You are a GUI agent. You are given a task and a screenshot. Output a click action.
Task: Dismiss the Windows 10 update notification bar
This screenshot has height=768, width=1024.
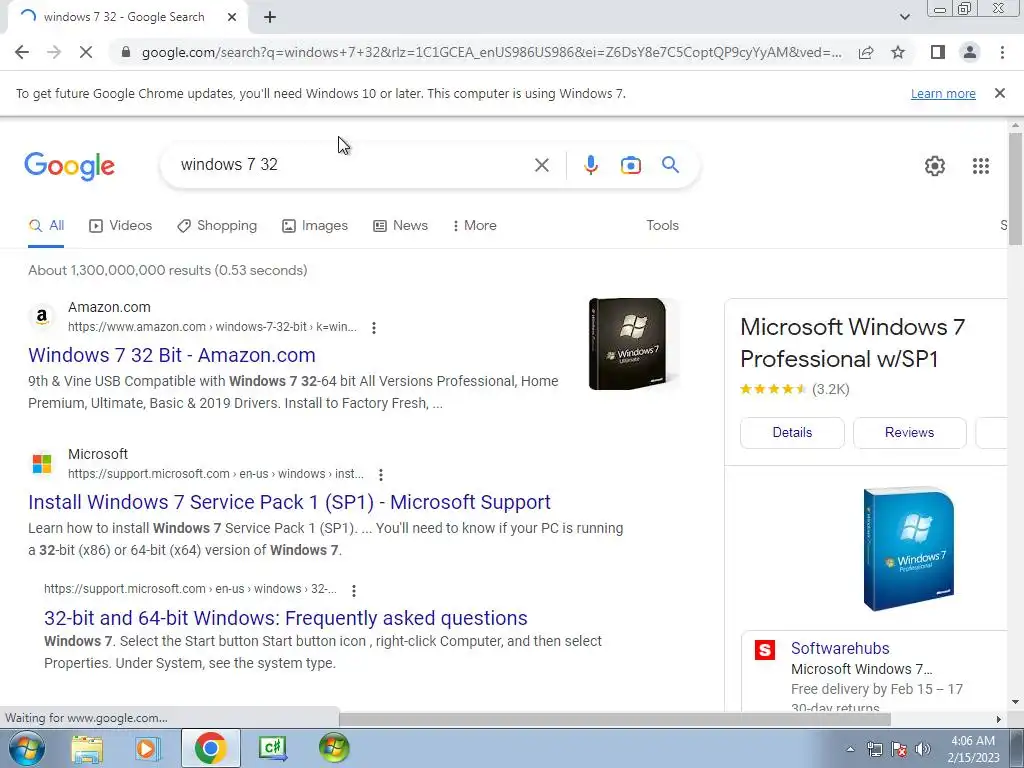coord(1000,93)
